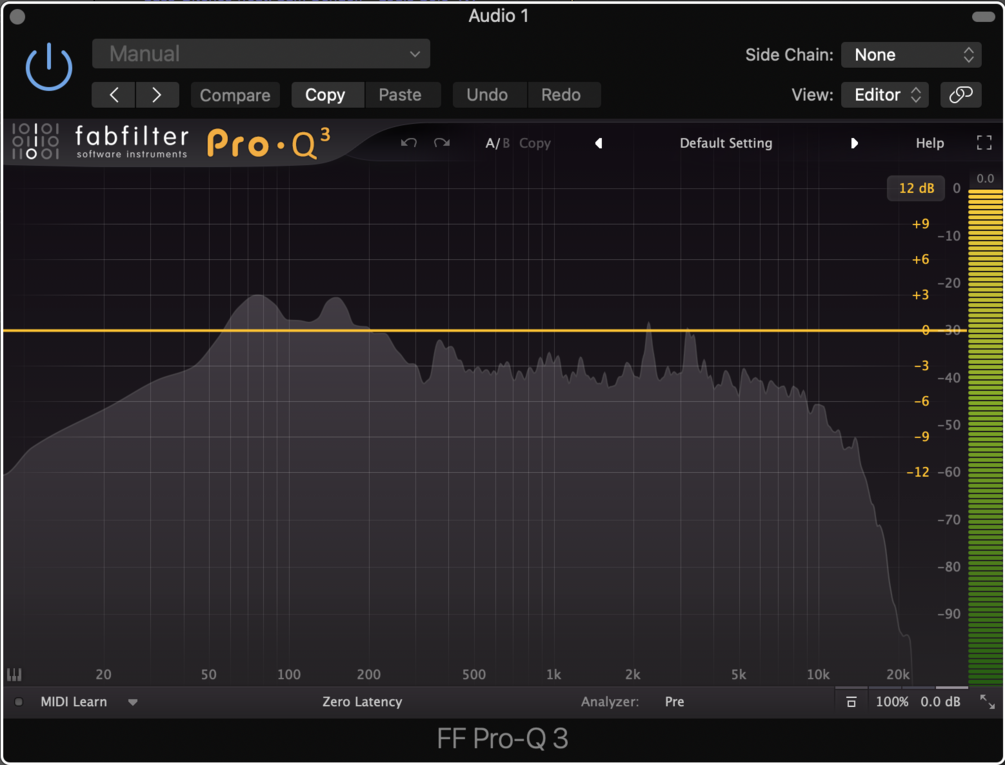Open the View Editor dropdown
This screenshot has width=1005, height=765.
pos(885,95)
